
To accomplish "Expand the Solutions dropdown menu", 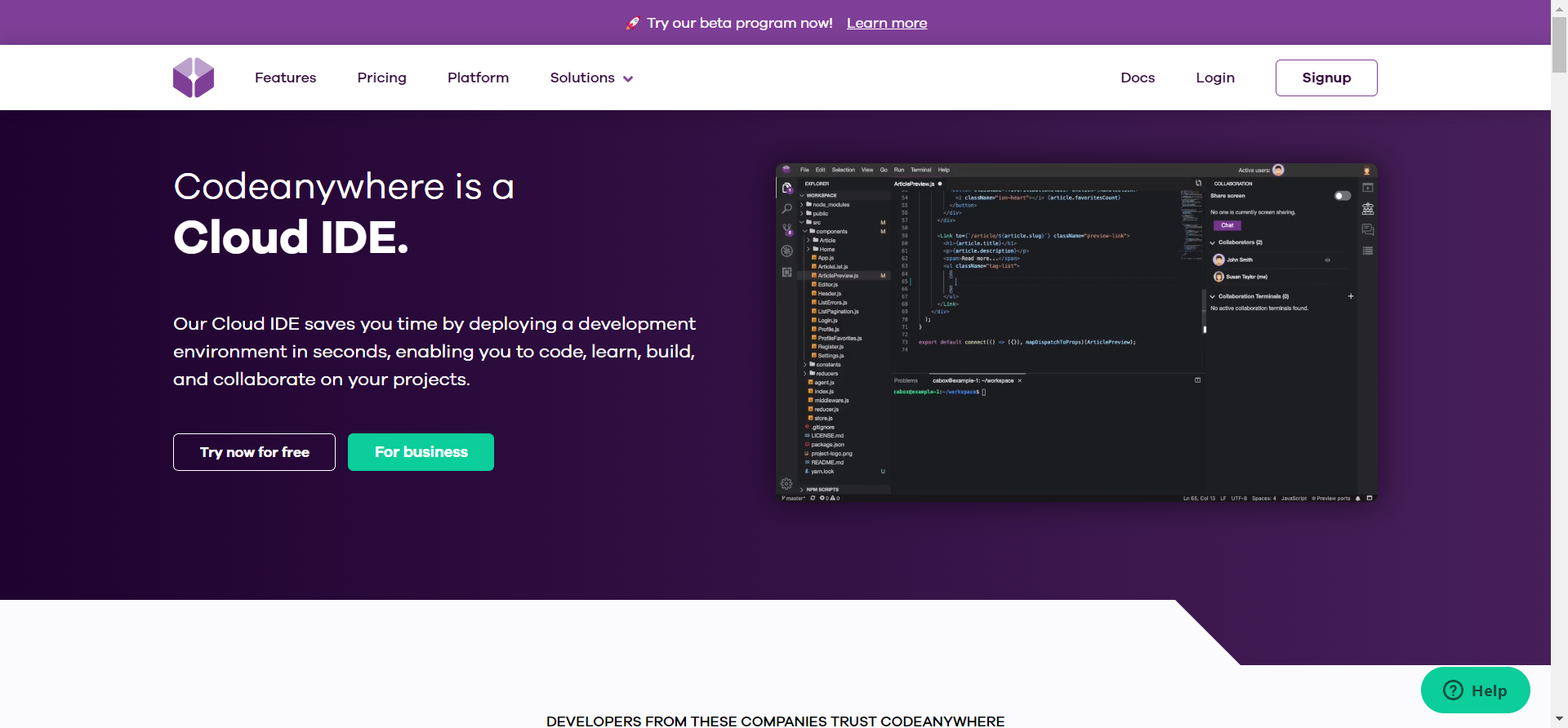I will 591,78.
